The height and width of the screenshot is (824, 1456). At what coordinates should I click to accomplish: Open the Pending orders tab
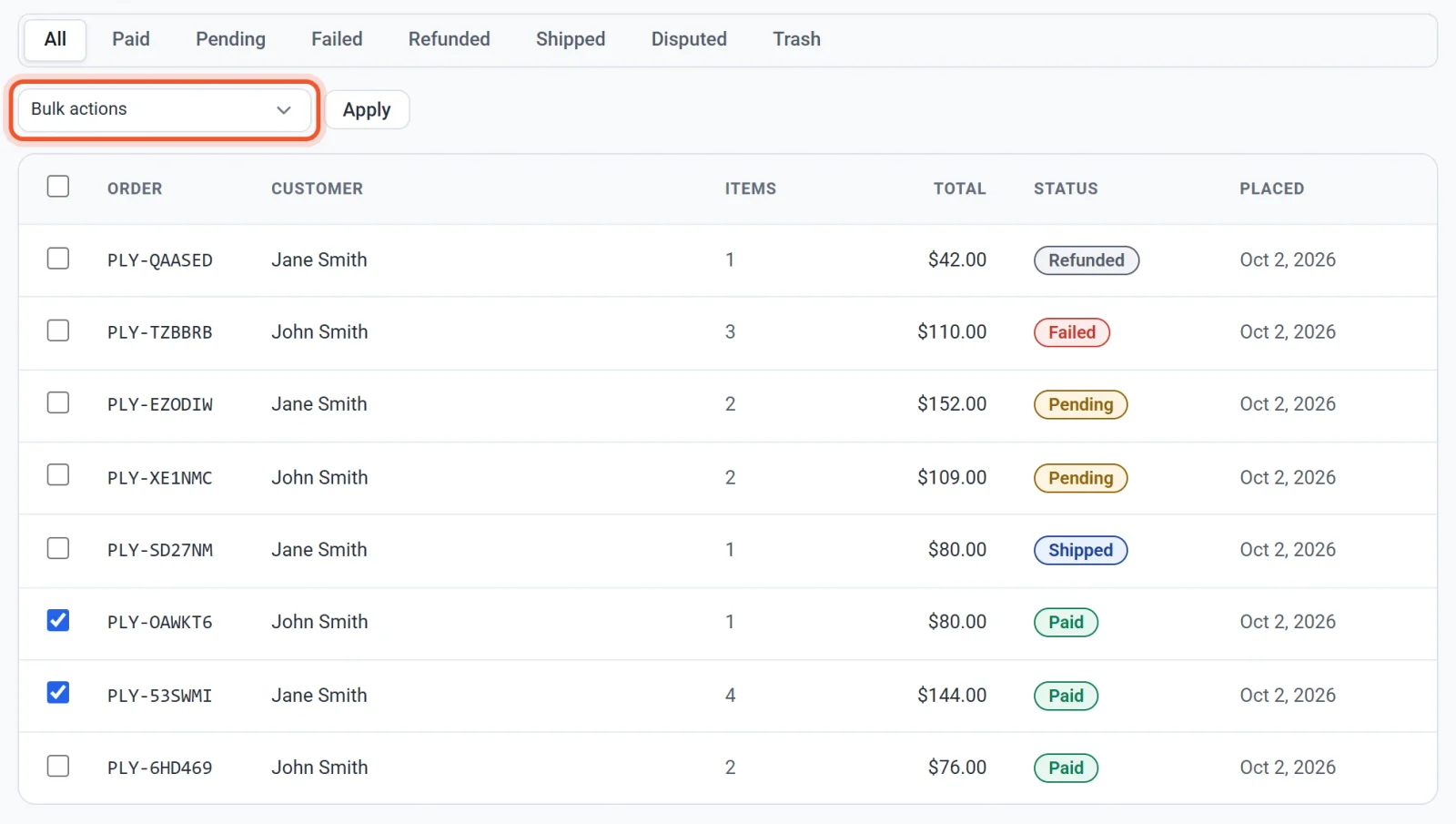point(230,39)
